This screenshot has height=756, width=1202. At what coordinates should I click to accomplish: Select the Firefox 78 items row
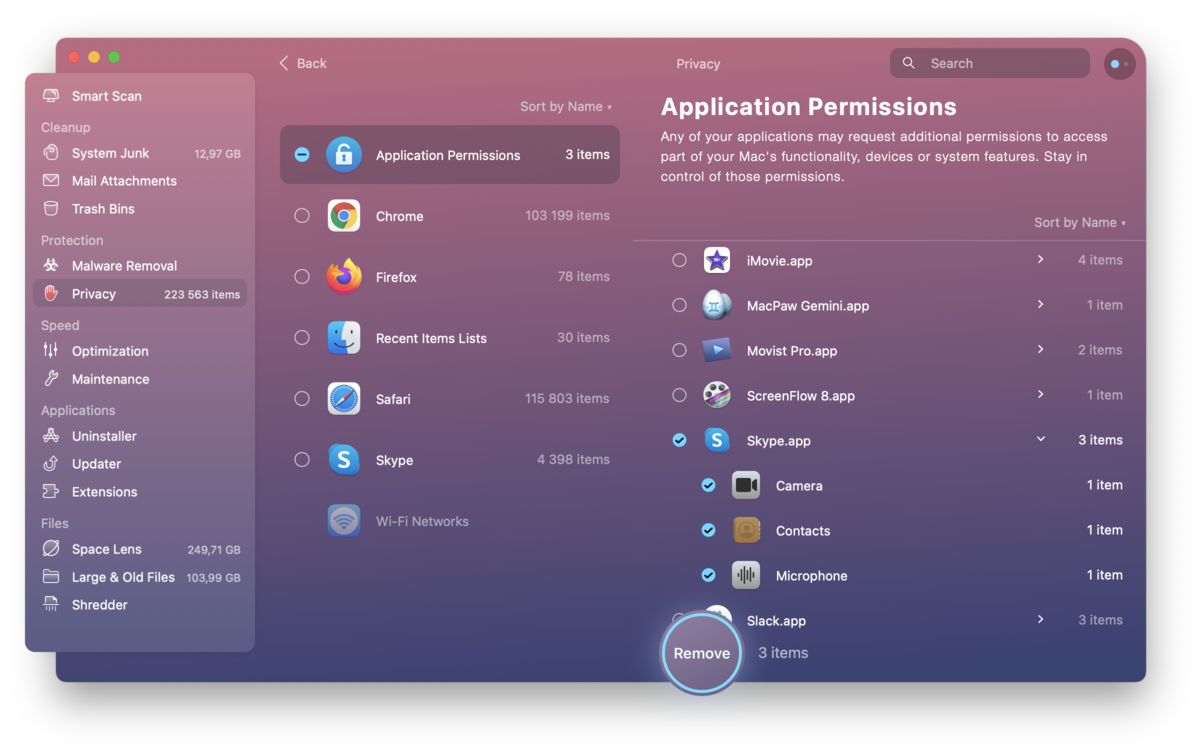[450, 277]
